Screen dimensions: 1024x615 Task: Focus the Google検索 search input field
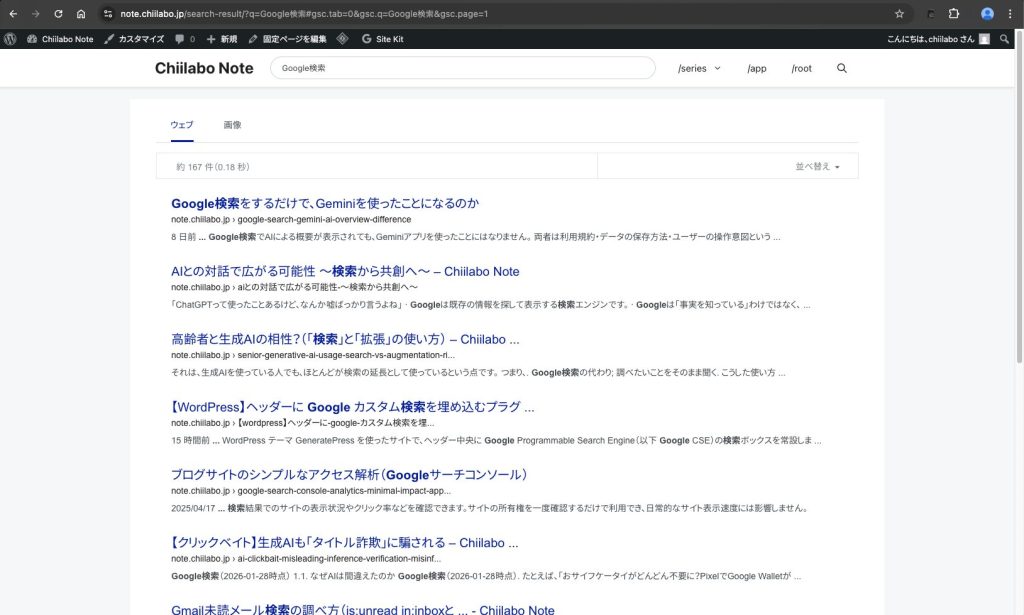point(462,68)
